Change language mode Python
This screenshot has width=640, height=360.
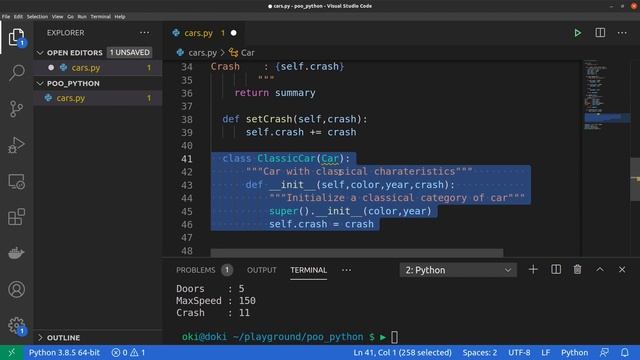(574, 352)
